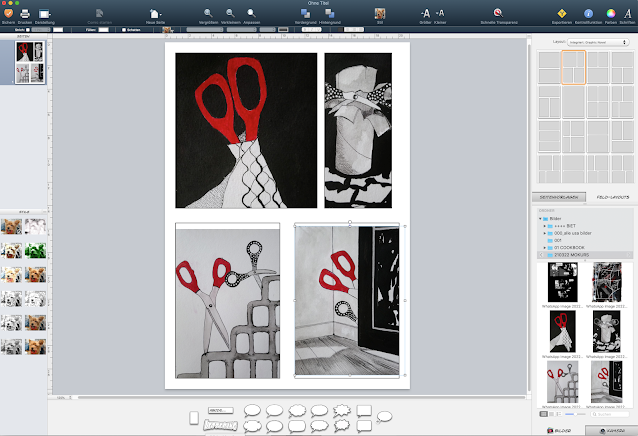Pick the rectangular balloon in the top row
The width and height of the screenshot is (638, 436).
(x=364, y=411)
